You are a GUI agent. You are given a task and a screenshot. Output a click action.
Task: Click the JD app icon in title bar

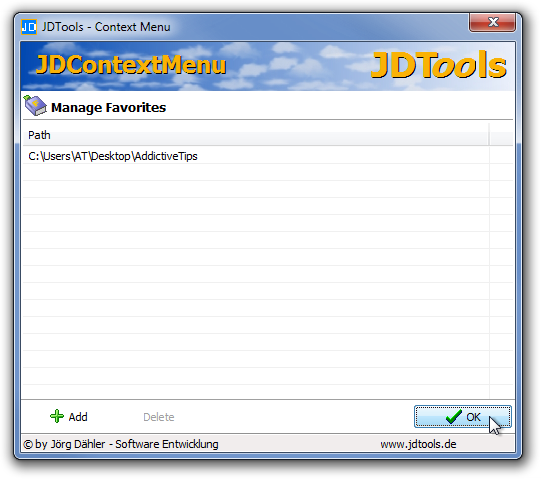click(29, 27)
